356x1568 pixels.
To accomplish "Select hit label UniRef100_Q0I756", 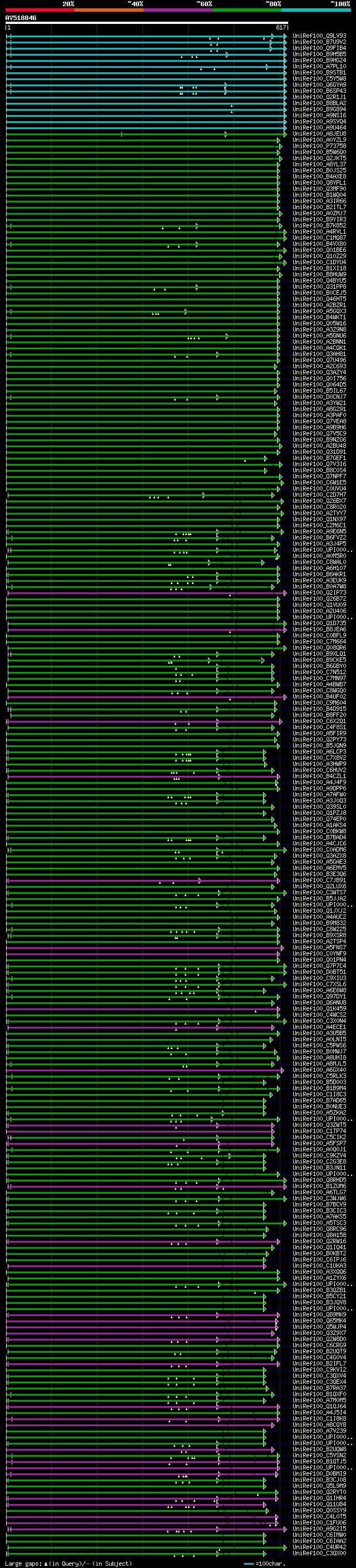I will [319, 379].
